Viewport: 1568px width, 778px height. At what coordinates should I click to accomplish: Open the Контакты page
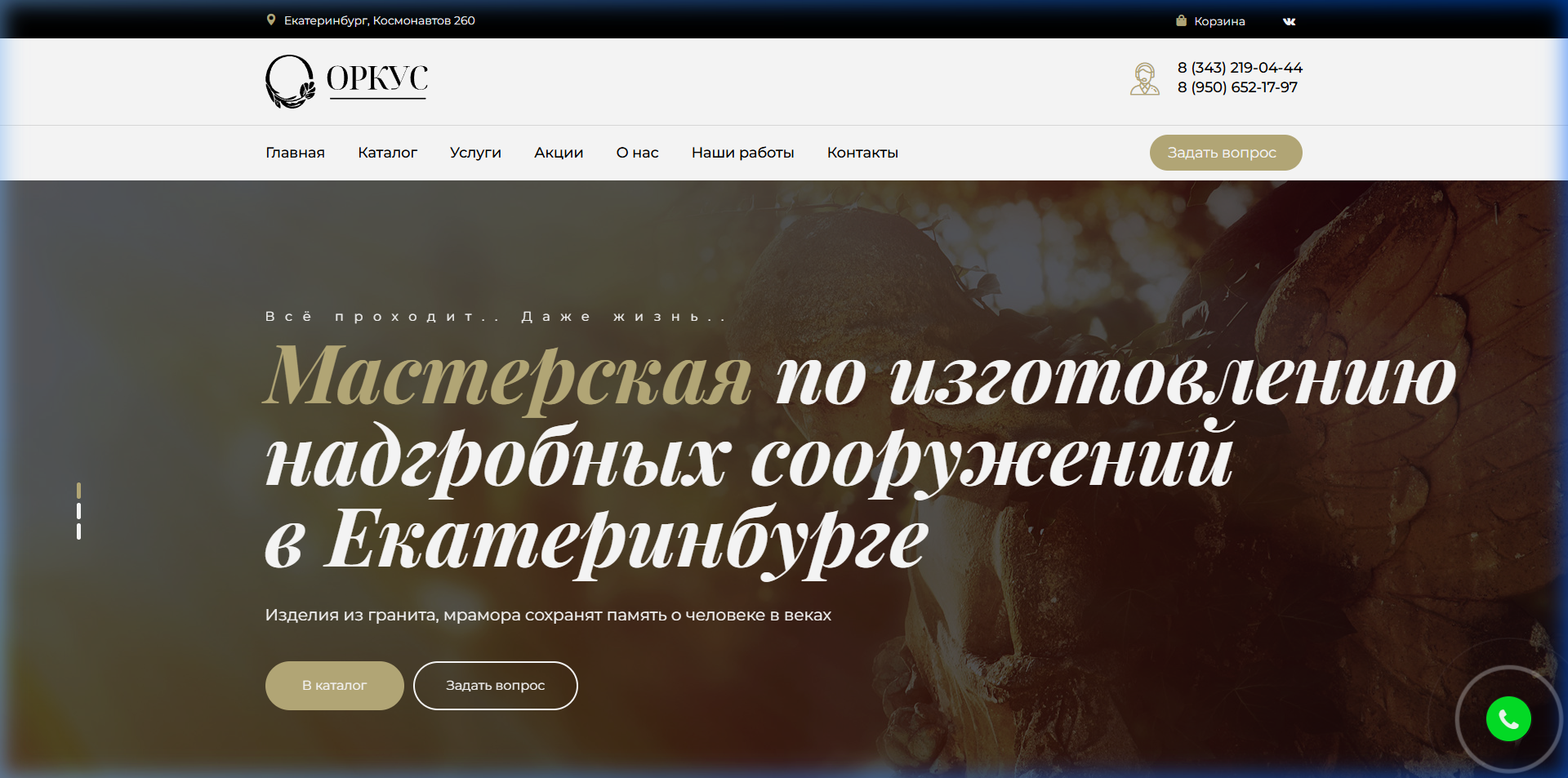(862, 153)
